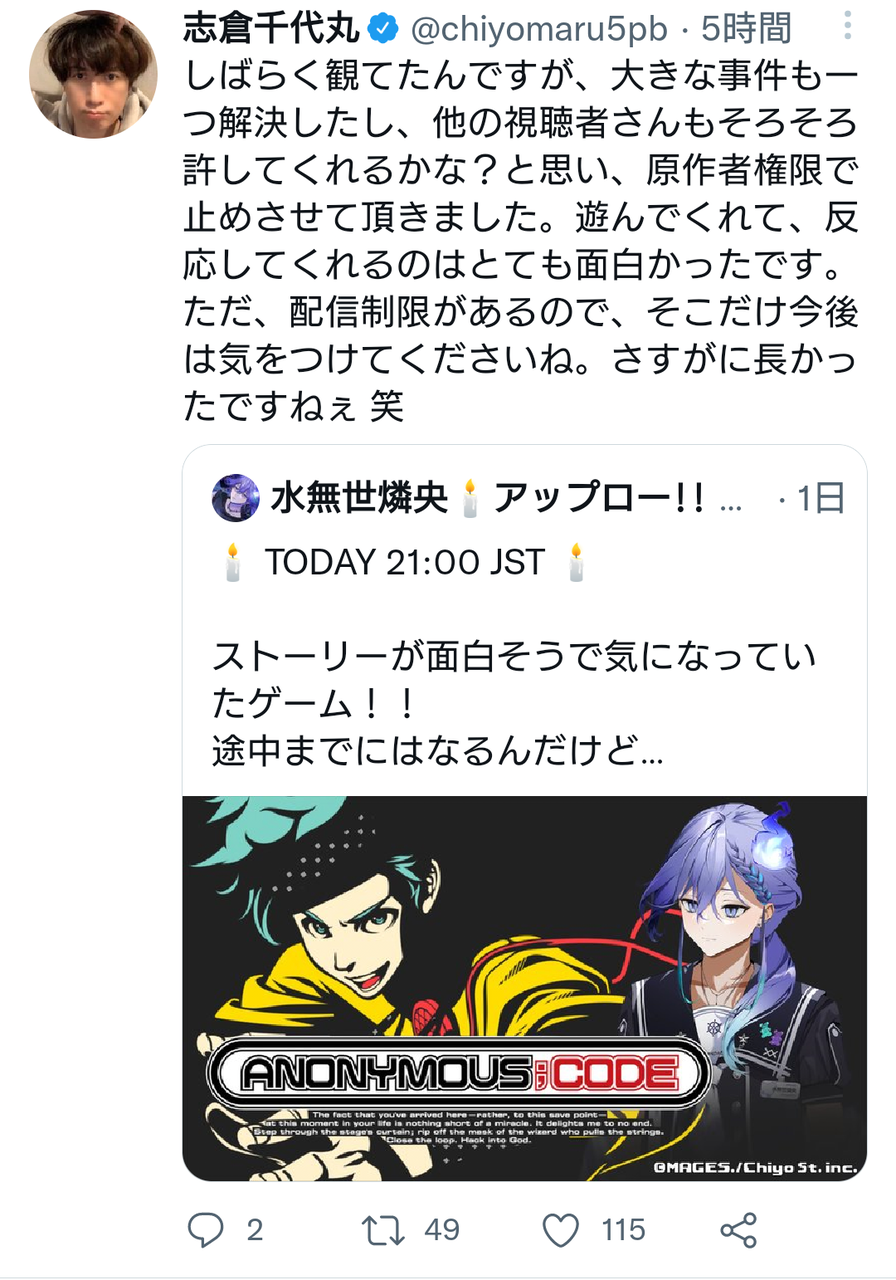The width and height of the screenshot is (896, 1280).
Task: Like the tweet with heart icon
Action: point(560,1229)
